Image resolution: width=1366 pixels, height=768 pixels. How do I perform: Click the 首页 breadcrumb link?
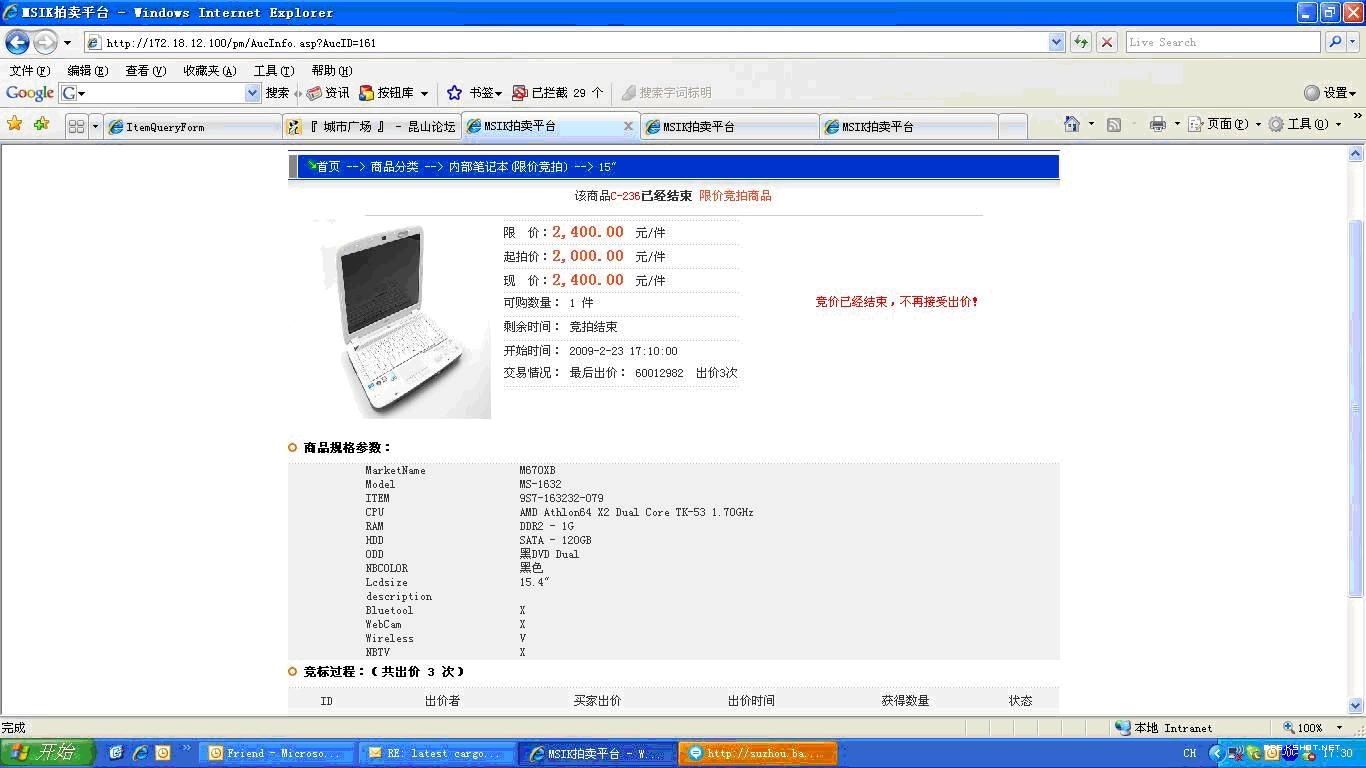[328, 167]
